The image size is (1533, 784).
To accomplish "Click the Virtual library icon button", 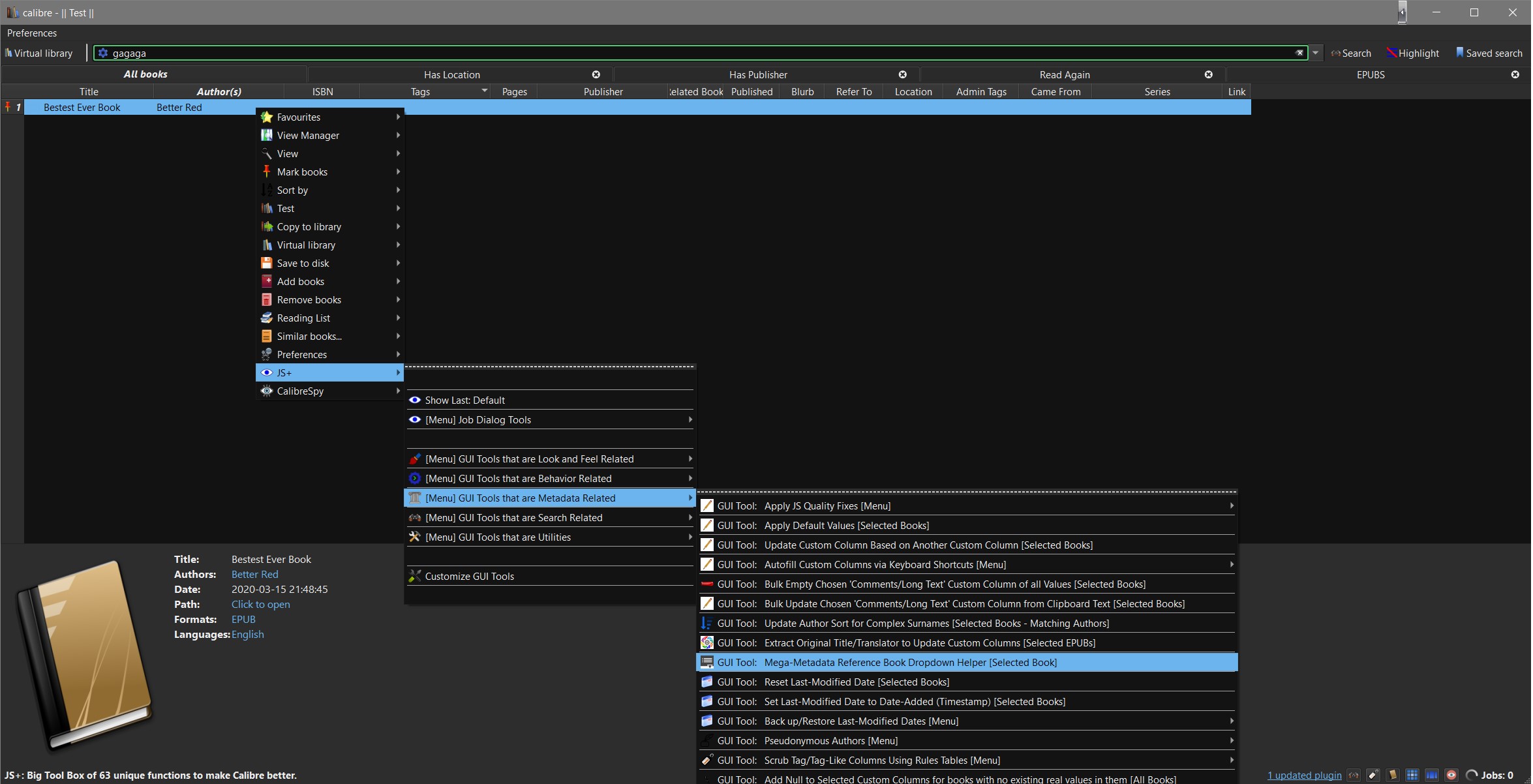I will 39,53.
